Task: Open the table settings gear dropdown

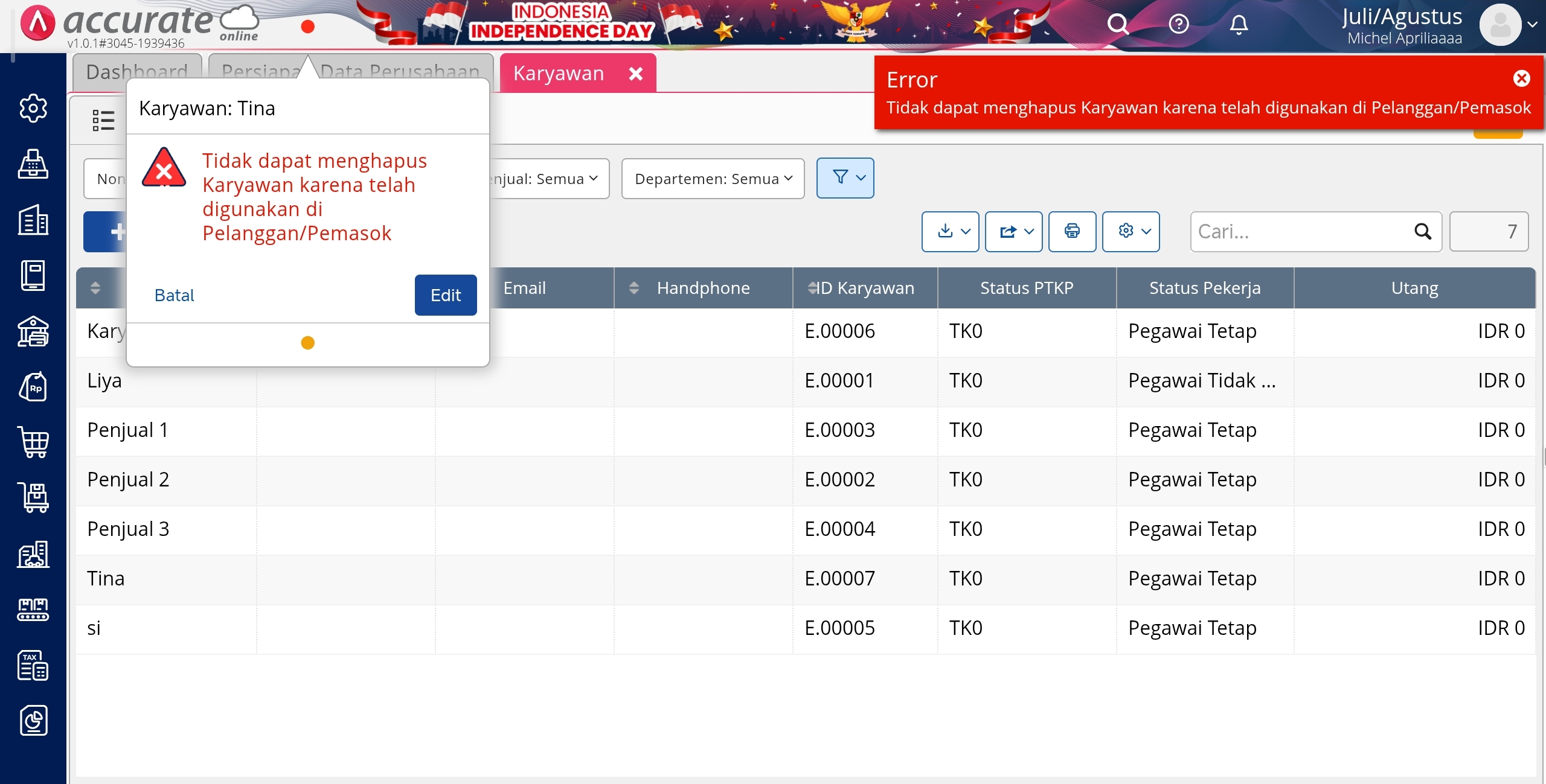Action: point(1131,231)
